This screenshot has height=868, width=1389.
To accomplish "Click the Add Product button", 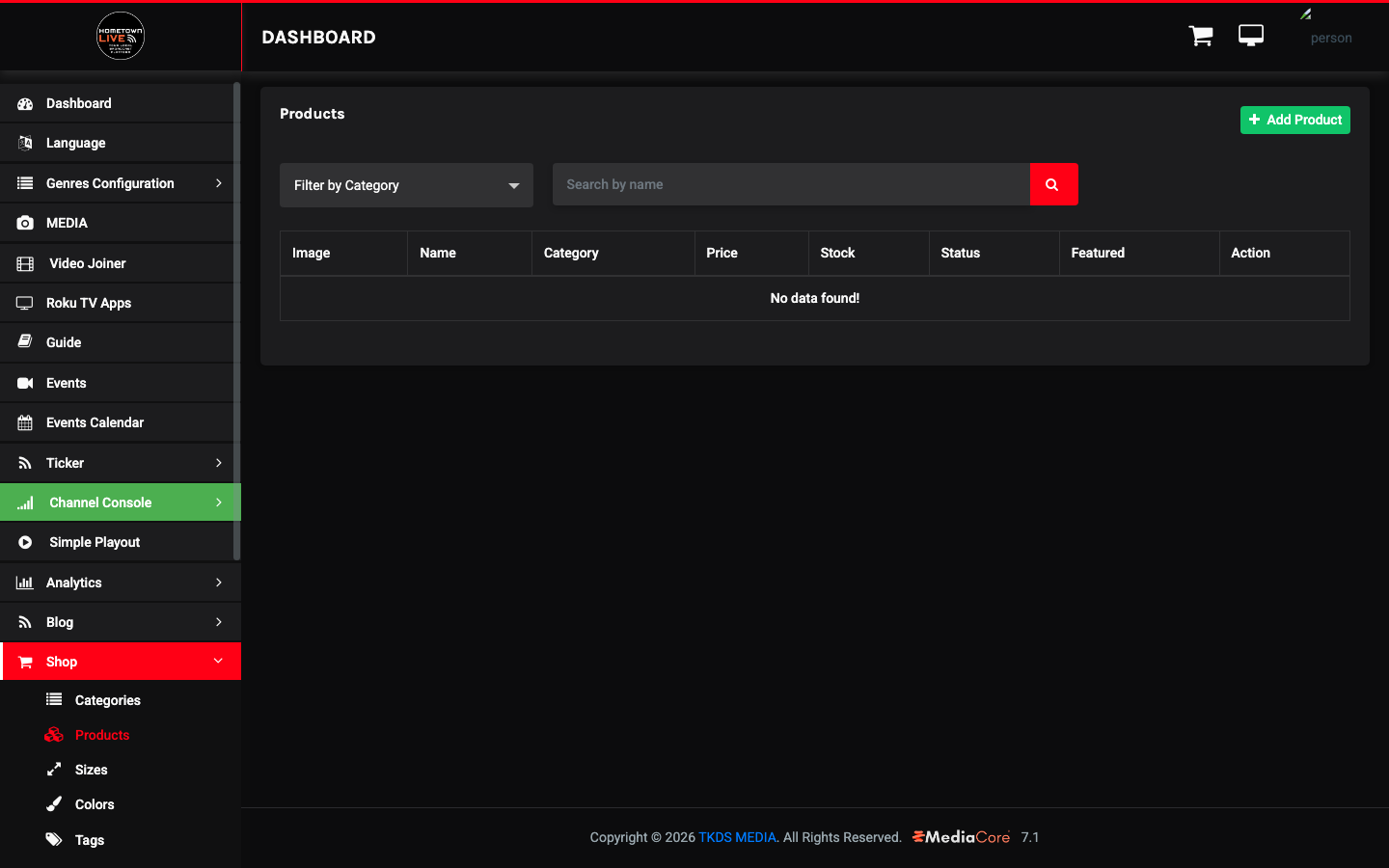I will click(1295, 120).
